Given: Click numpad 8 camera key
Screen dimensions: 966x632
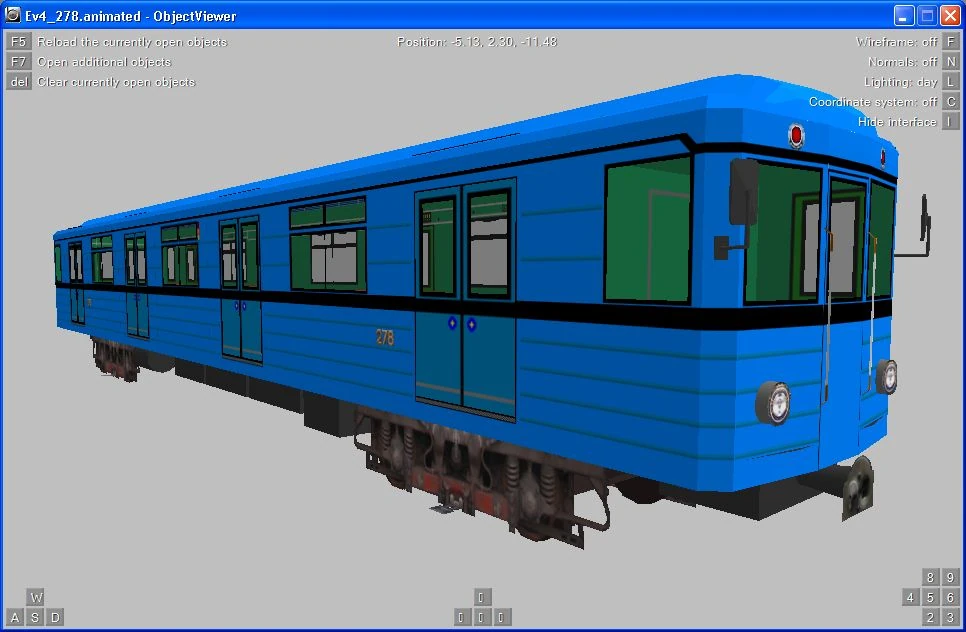Looking at the screenshot, I should click(x=930, y=577).
